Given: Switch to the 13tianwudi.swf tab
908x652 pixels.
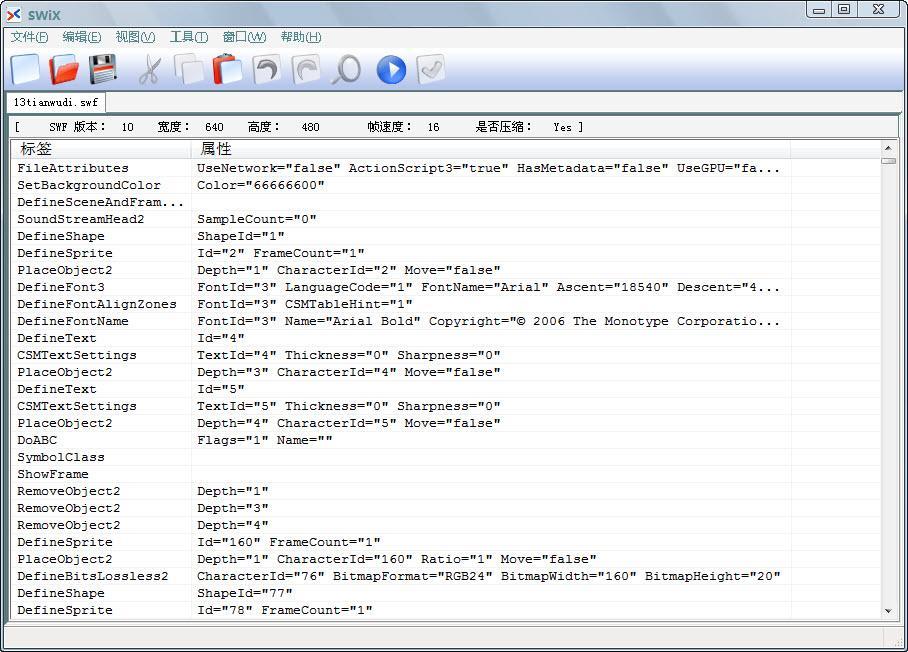Looking at the screenshot, I should click(x=55, y=101).
